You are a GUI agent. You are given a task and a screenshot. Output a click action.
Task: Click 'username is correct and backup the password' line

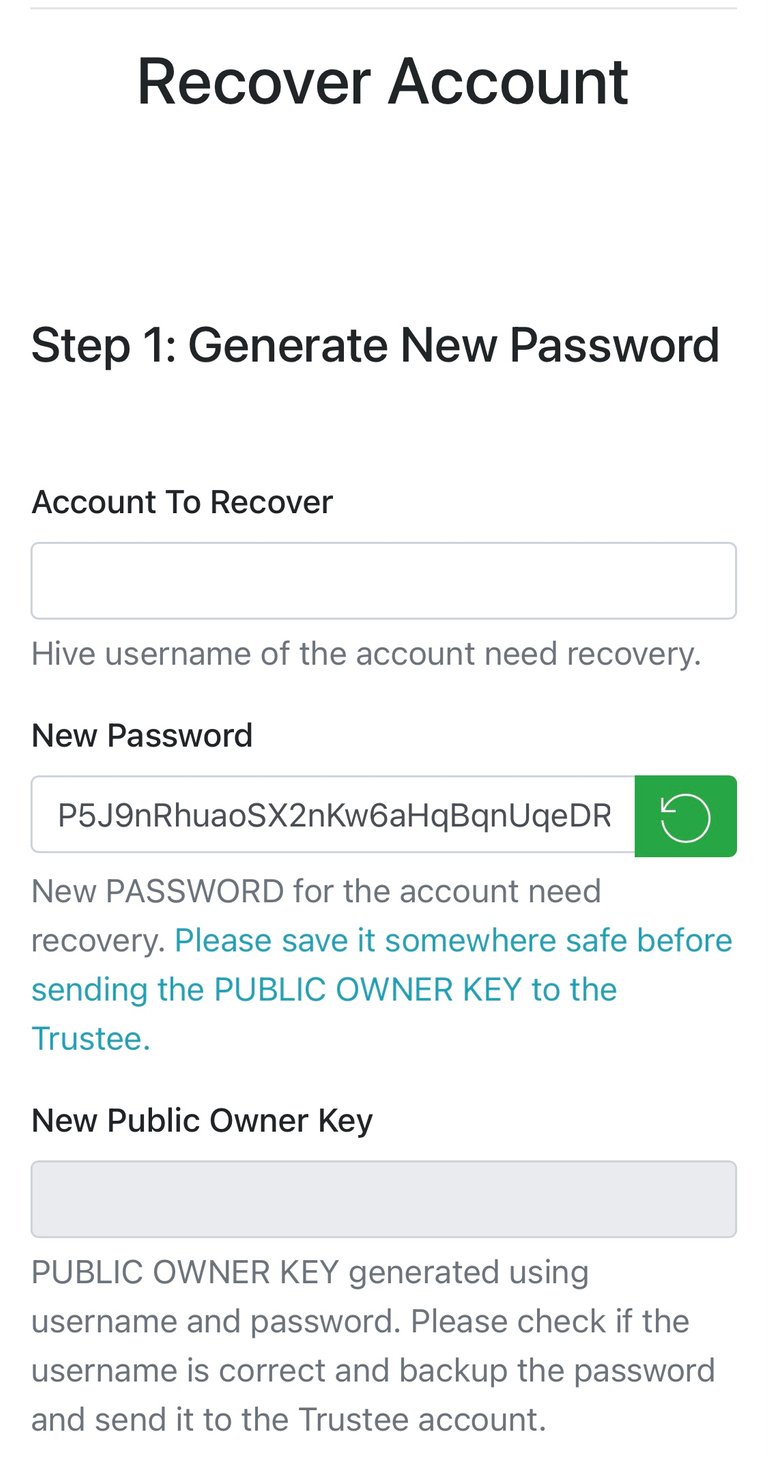[373, 1370]
